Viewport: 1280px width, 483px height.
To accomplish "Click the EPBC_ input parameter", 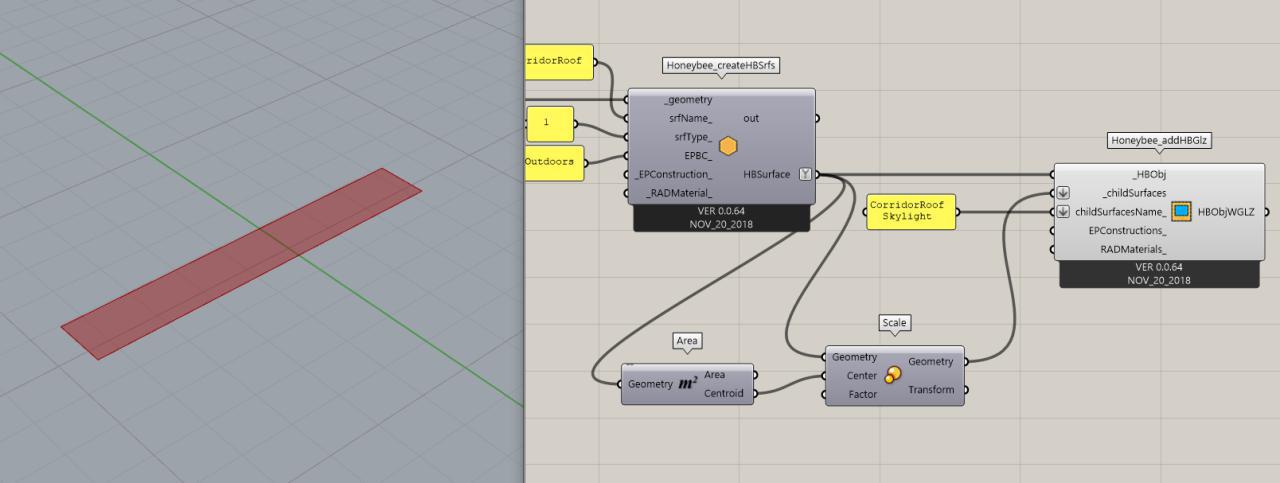I will coord(697,155).
